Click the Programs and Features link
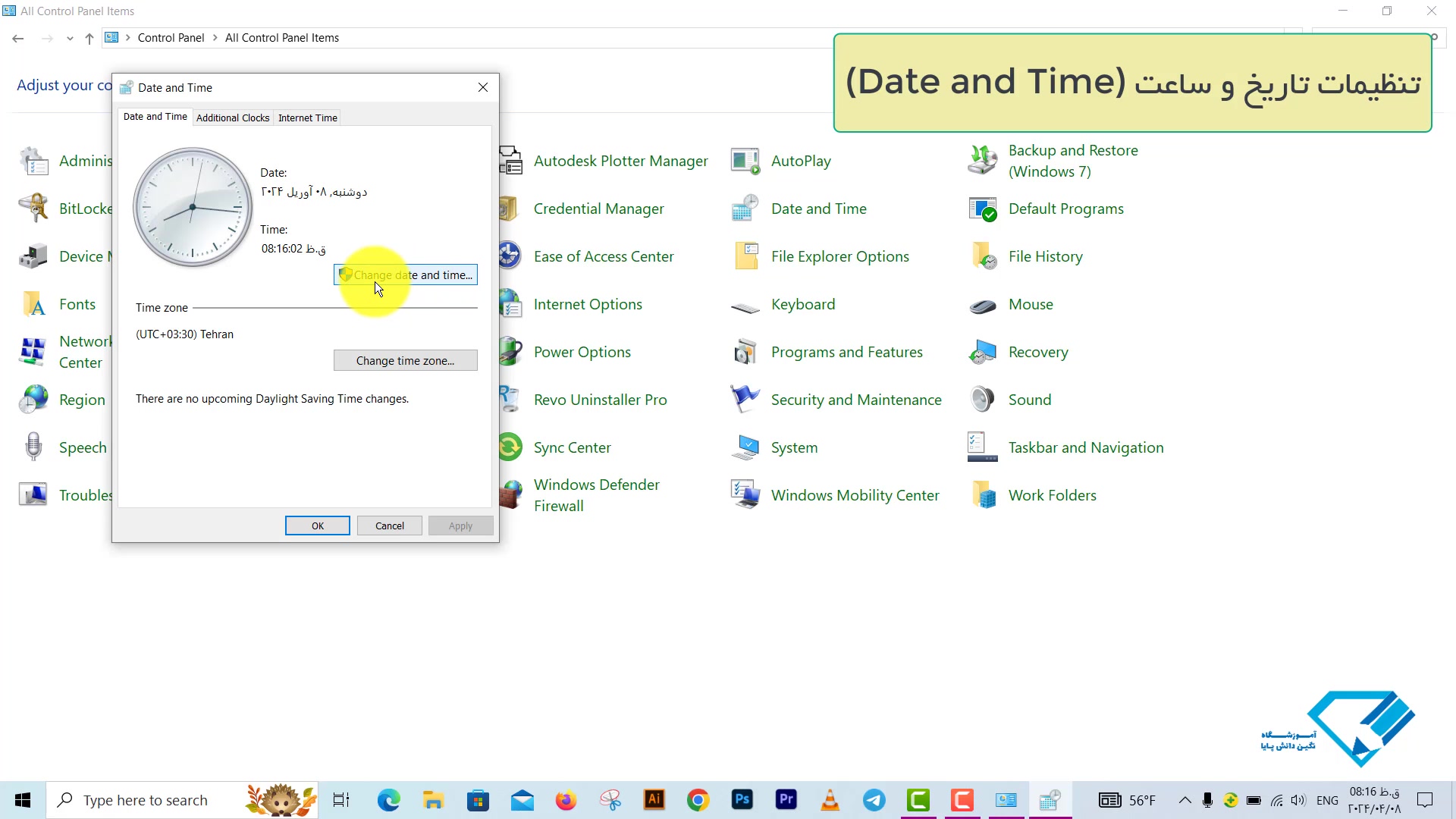The width and height of the screenshot is (1456, 819). coord(846,352)
